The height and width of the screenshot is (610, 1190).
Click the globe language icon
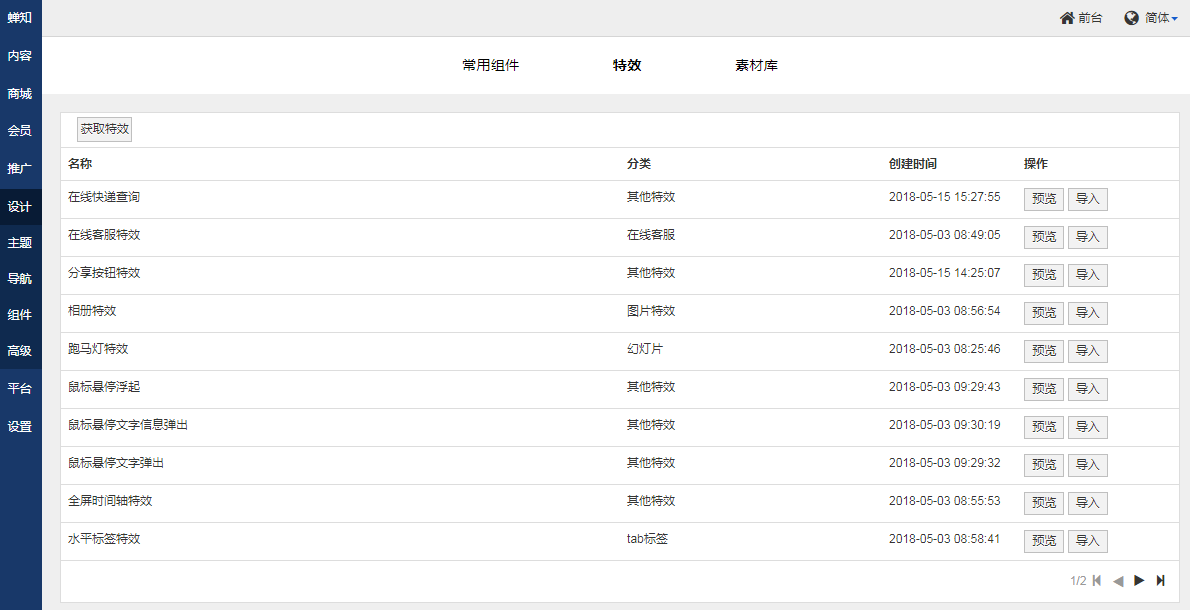click(x=1132, y=18)
